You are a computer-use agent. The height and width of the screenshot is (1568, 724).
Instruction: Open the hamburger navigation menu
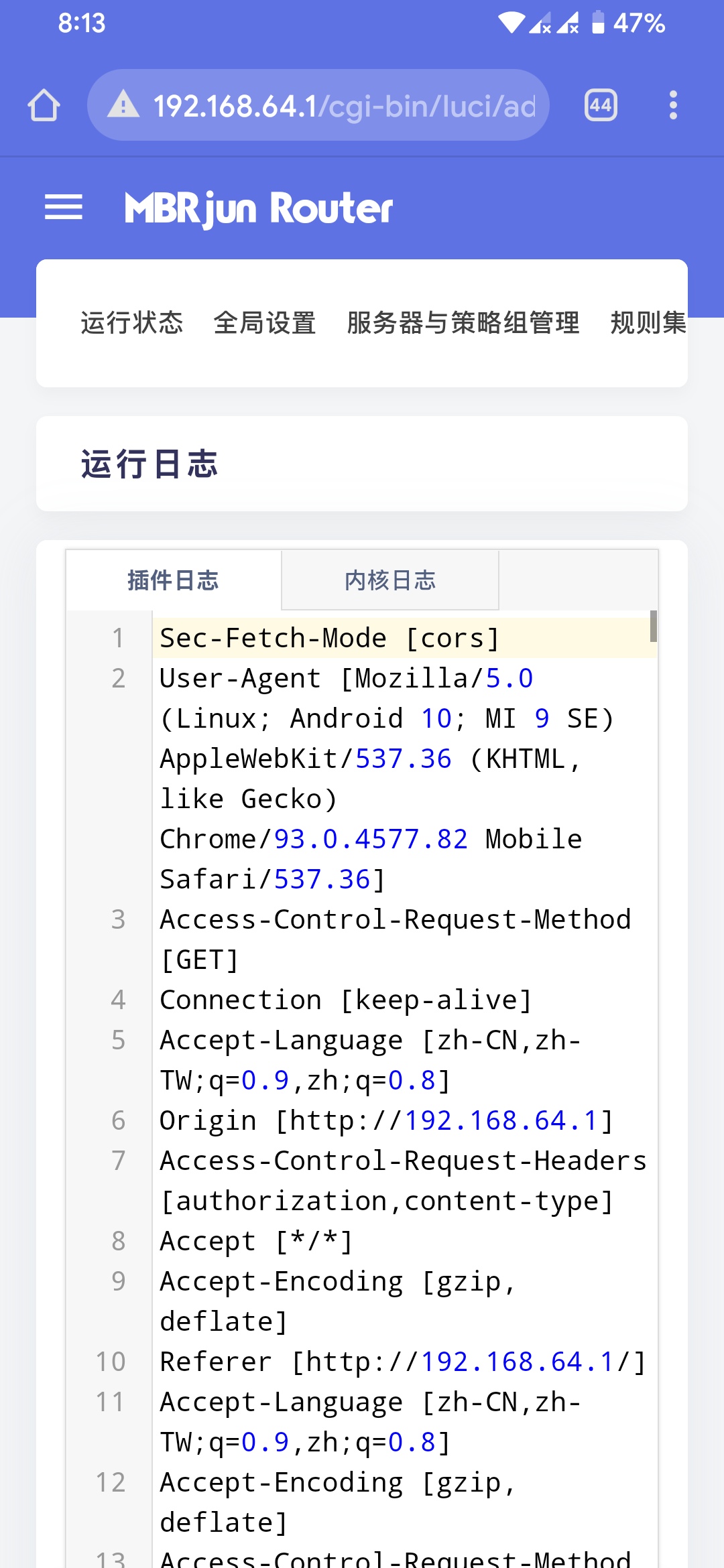63,207
